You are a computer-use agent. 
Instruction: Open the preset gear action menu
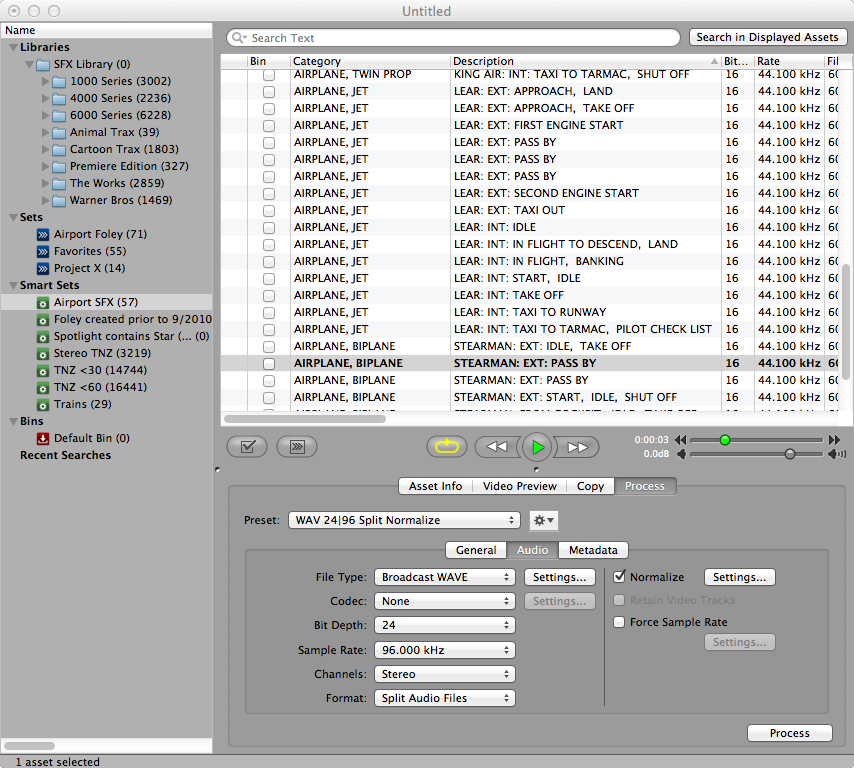tap(544, 520)
